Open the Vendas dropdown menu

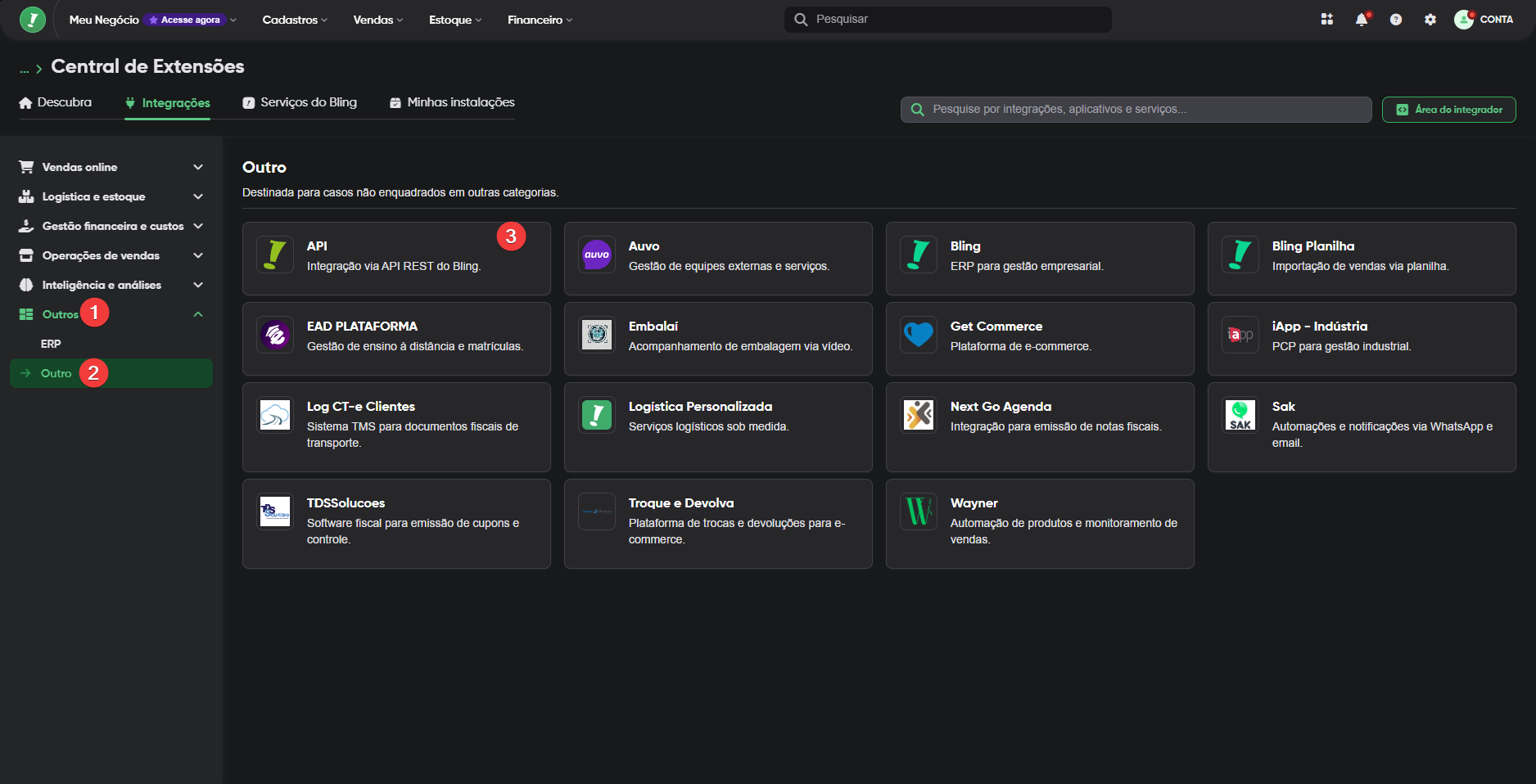[x=378, y=20]
